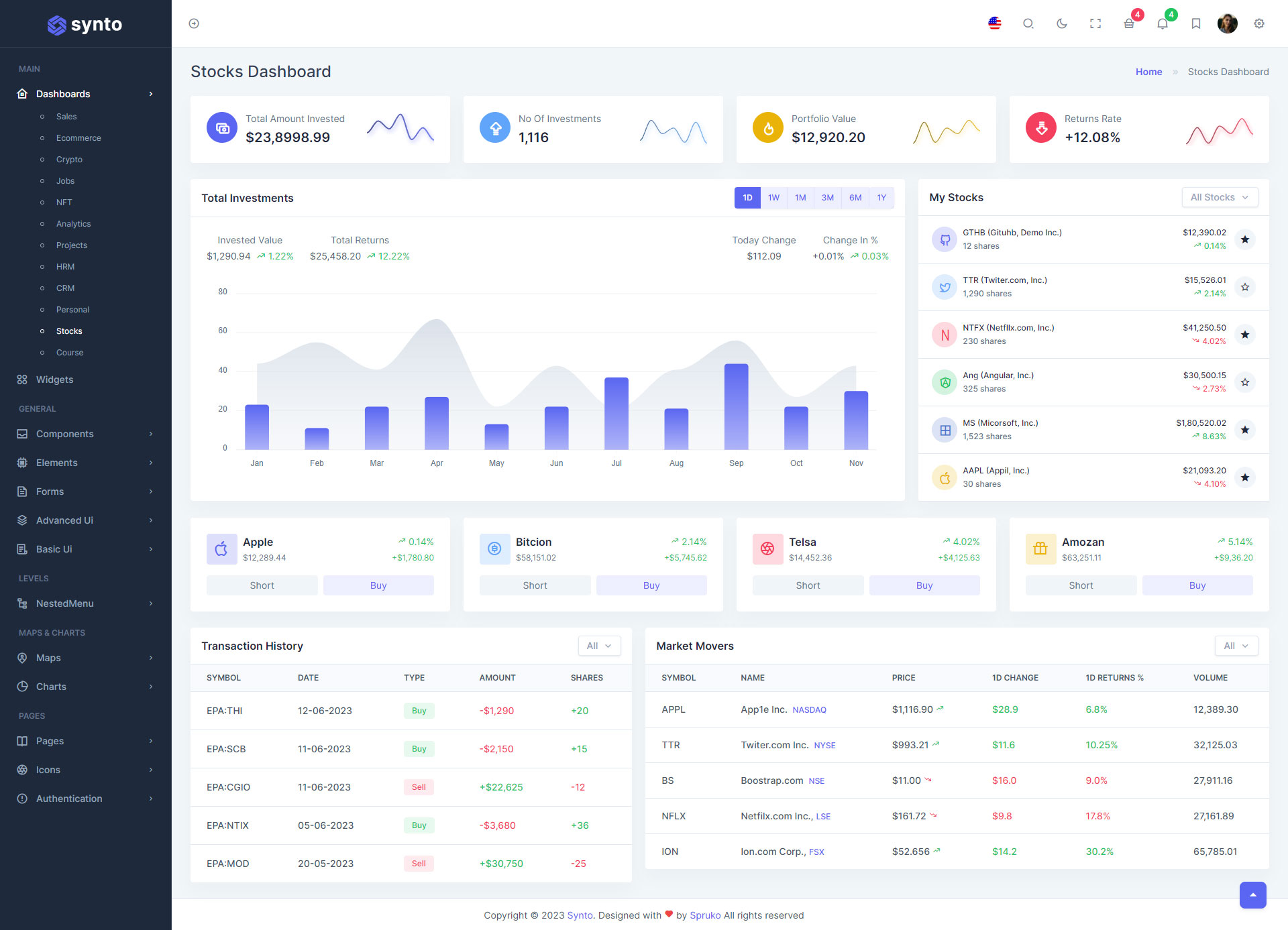
Task: Open the All Stocks dropdown
Action: click(x=1219, y=197)
